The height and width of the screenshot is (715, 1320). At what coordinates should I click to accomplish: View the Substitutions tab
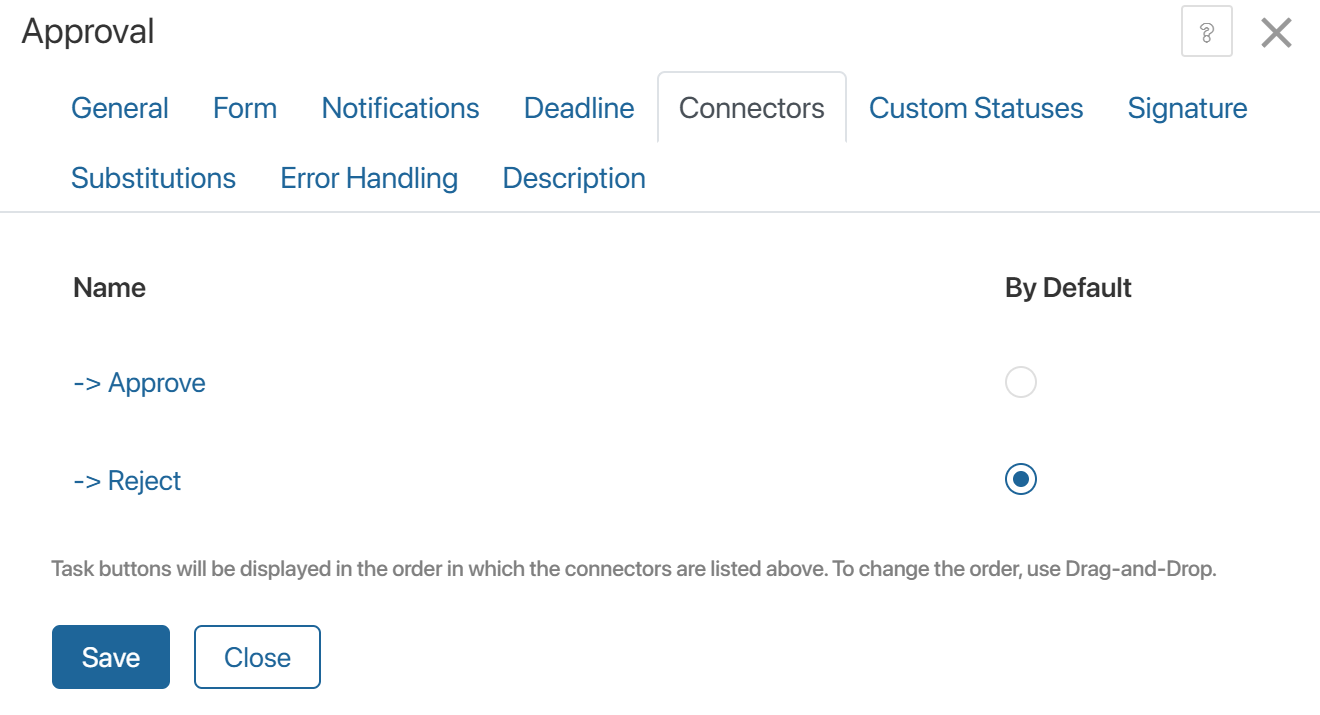(x=153, y=178)
